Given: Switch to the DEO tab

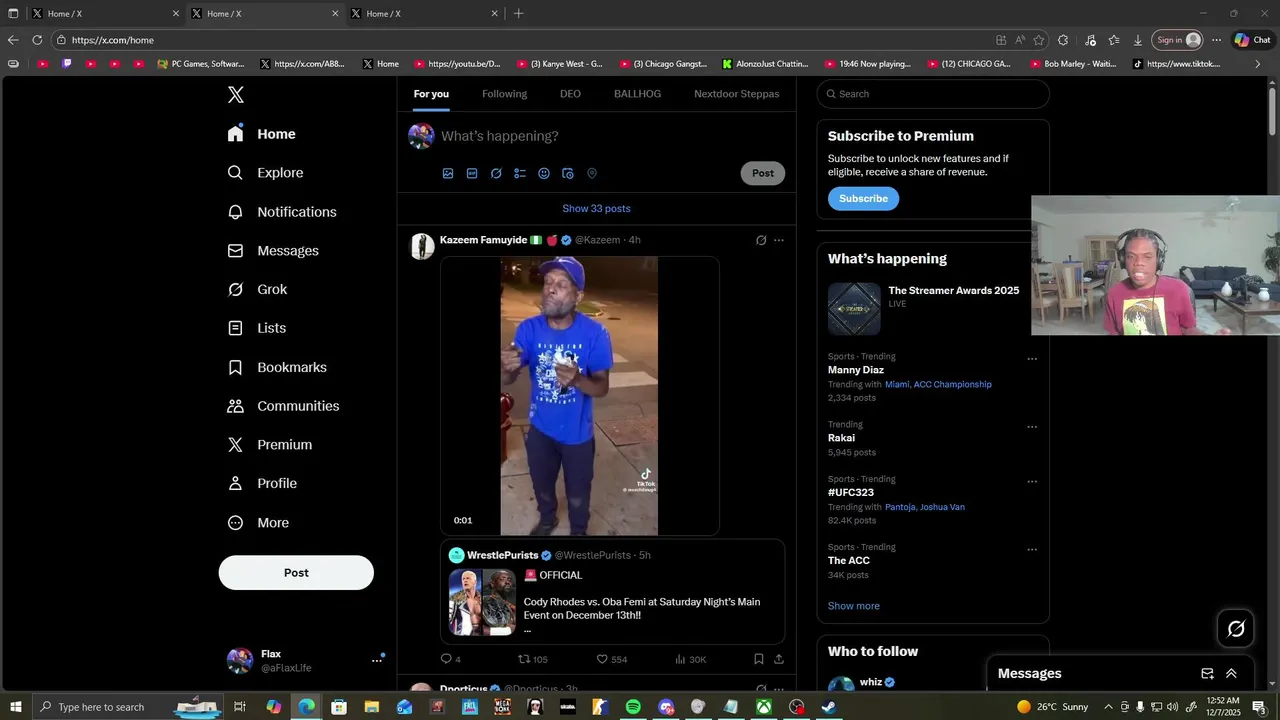Looking at the screenshot, I should pos(570,94).
